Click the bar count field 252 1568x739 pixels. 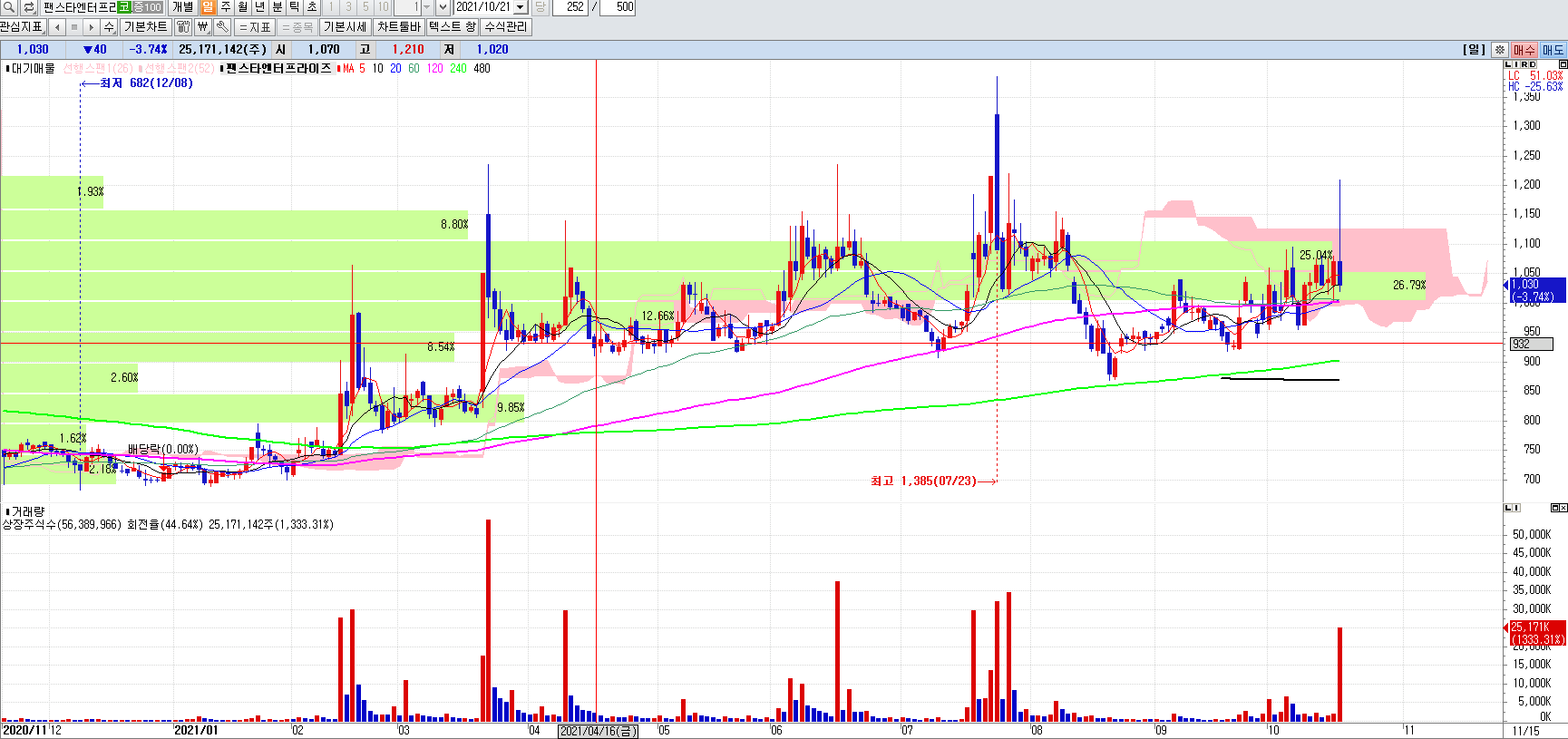tap(571, 7)
